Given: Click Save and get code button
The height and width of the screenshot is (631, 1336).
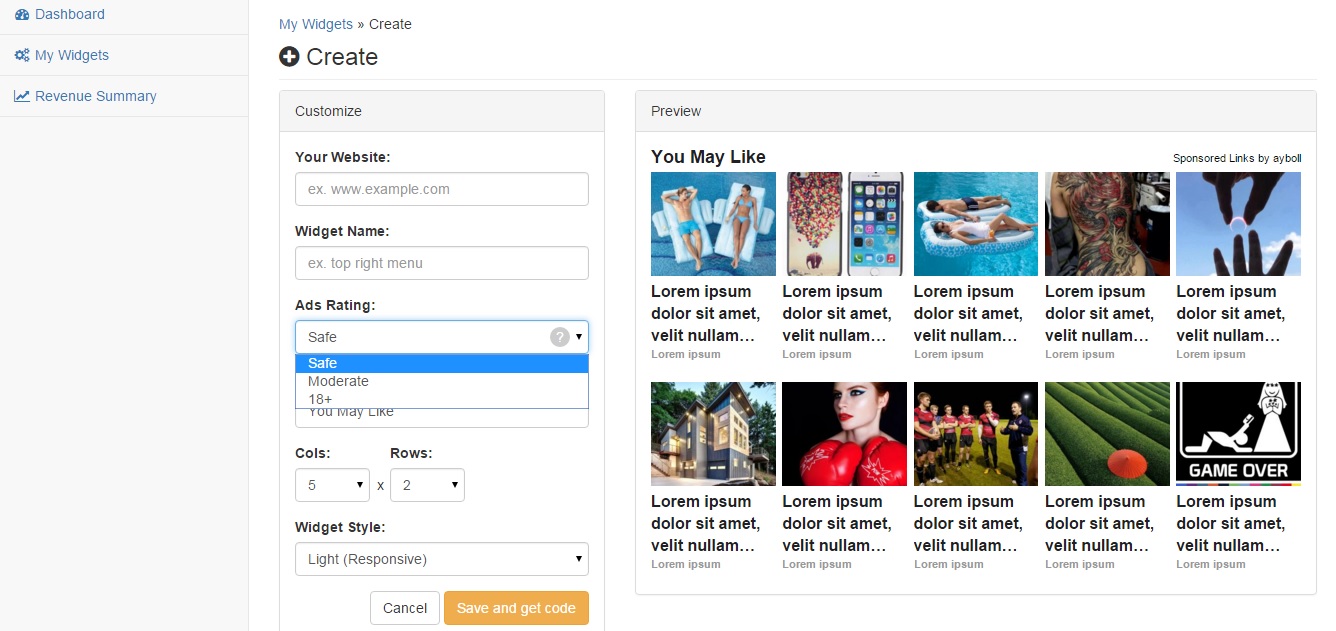Looking at the screenshot, I should 516,608.
